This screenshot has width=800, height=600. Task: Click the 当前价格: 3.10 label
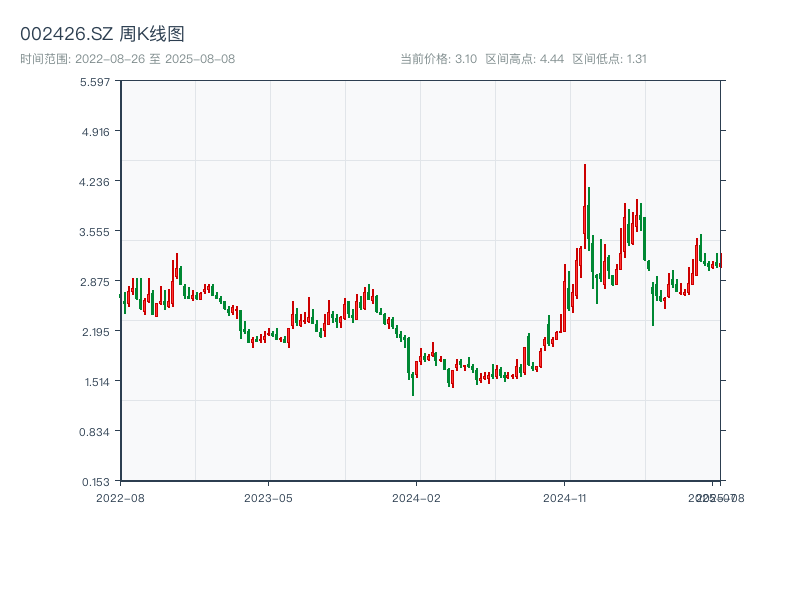(438, 59)
